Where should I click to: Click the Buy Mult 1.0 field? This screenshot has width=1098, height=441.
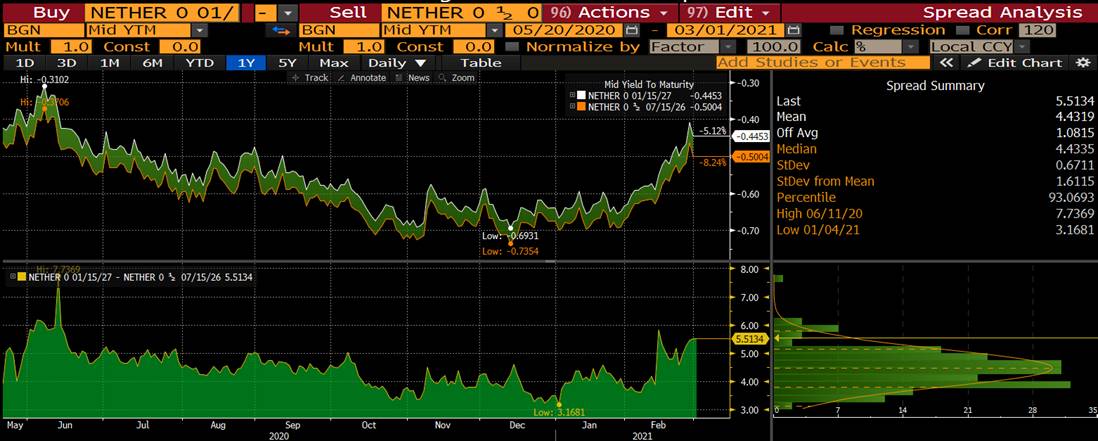(73, 47)
